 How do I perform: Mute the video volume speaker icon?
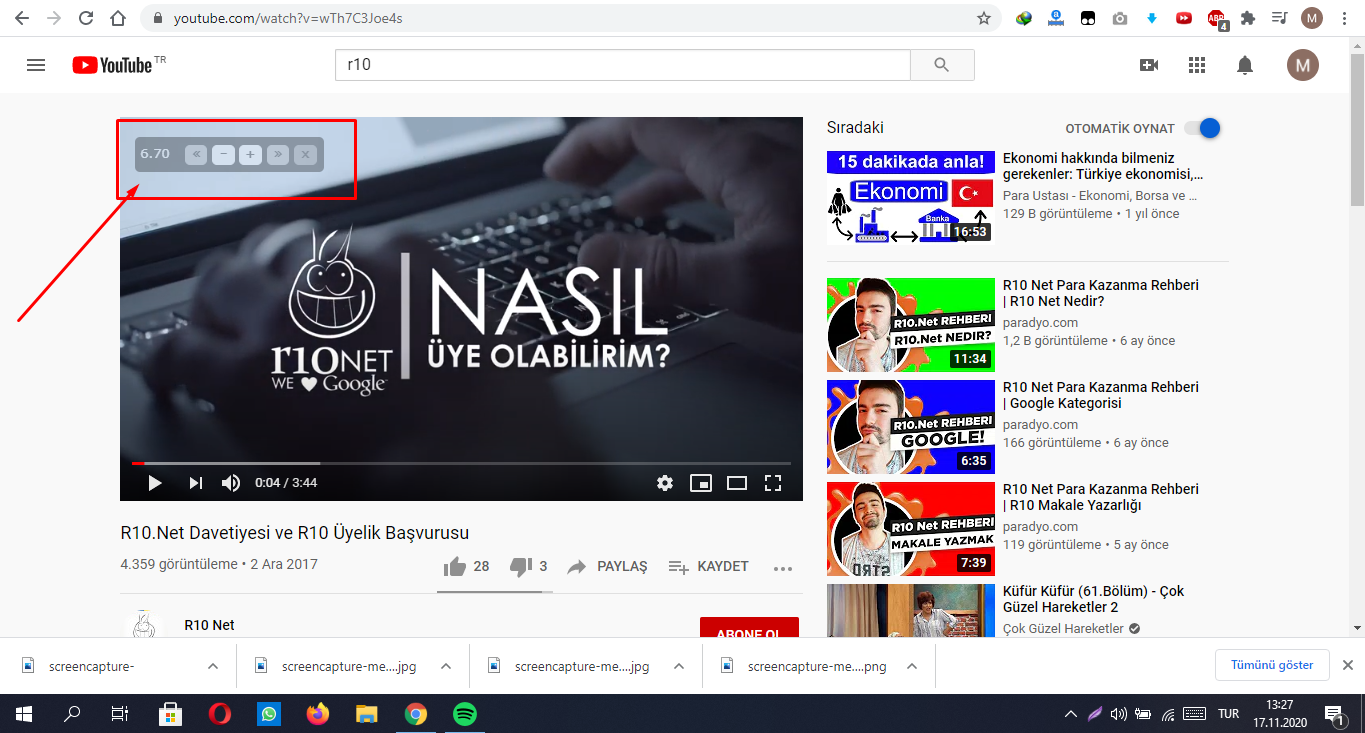[x=231, y=483]
